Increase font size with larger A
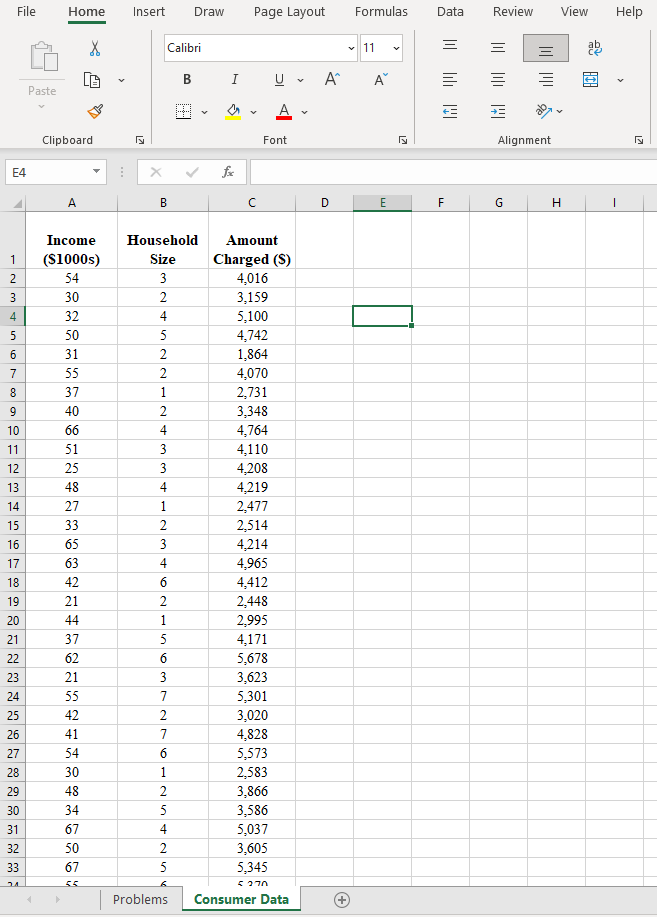 pos(332,79)
